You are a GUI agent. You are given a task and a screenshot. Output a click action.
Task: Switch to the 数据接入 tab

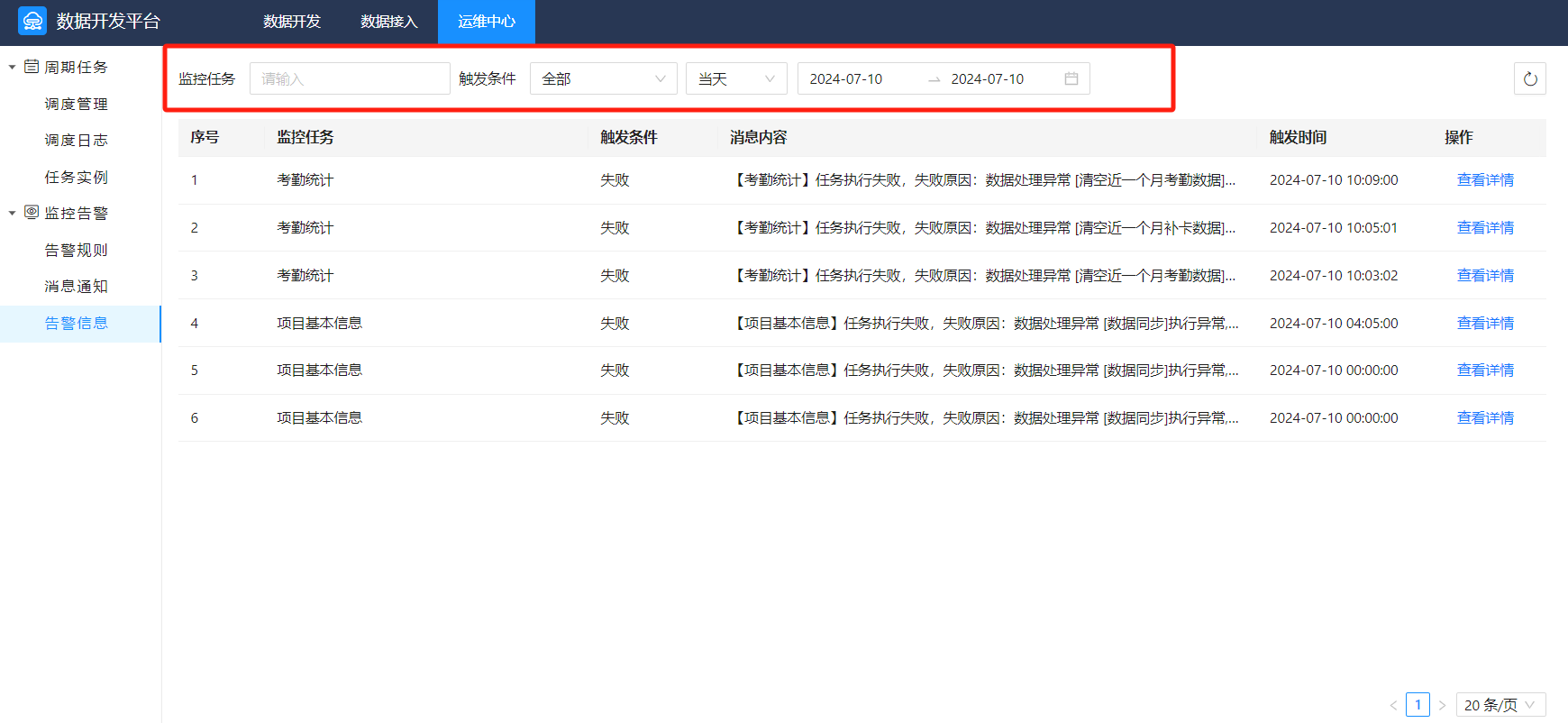click(x=389, y=22)
